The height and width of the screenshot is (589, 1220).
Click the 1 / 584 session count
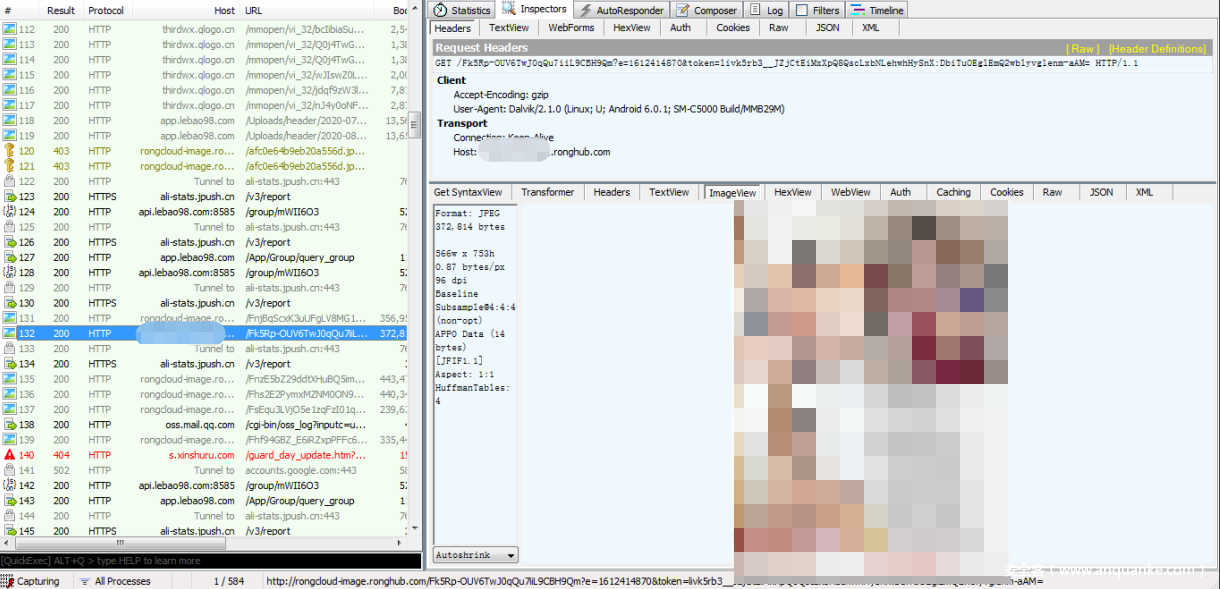(228, 581)
